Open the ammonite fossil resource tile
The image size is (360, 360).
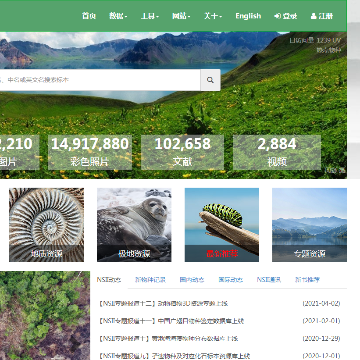[x=46, y=225]
